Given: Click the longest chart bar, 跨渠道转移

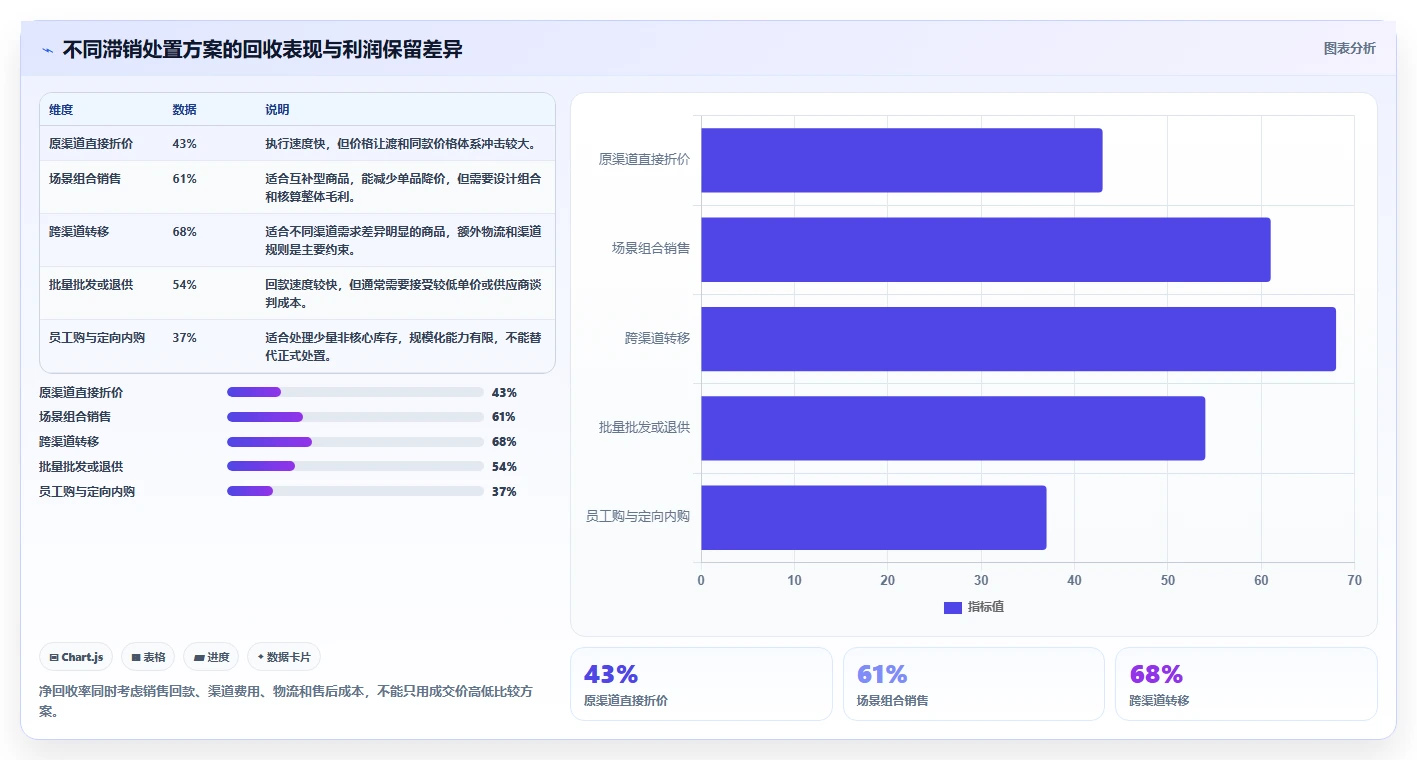Looking at the screenshot, I should pyautogui.click(x=1018, y=339).
